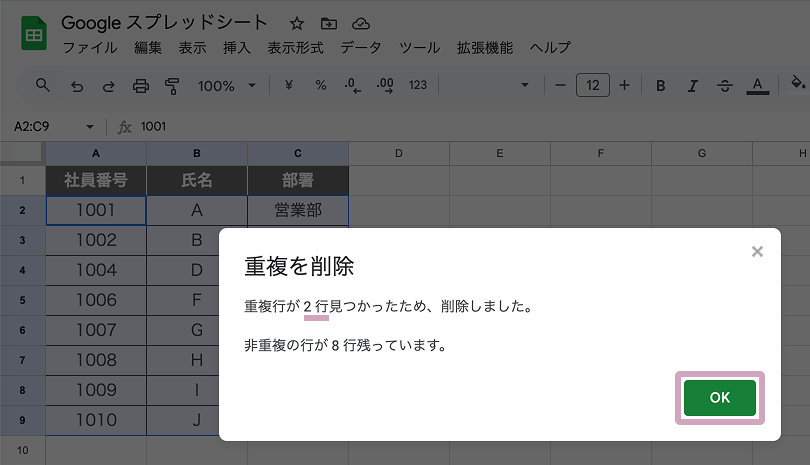
Task: Select column B header
Action: [x=197, y=153]
